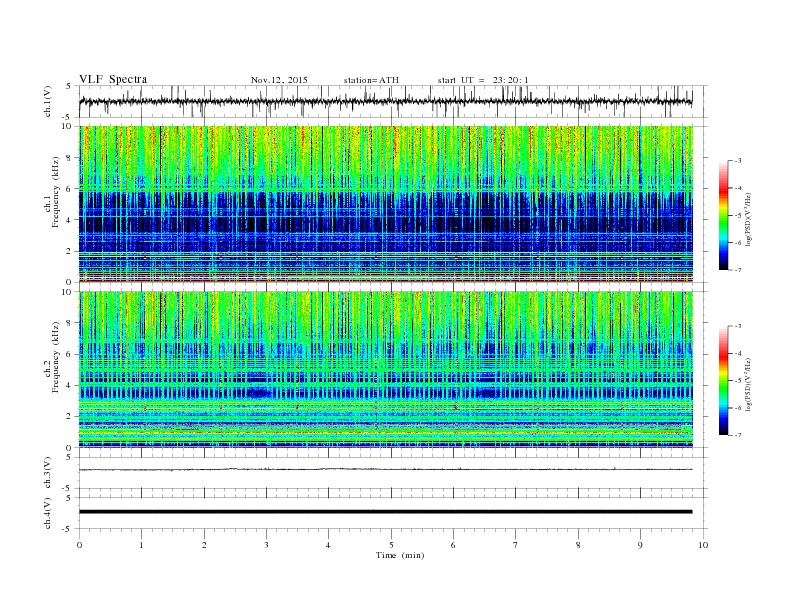The image size is (792, 612).
Task: Click the log(PSD) label beside ch.1 colorbar
Action: click(x=748, y=219)
